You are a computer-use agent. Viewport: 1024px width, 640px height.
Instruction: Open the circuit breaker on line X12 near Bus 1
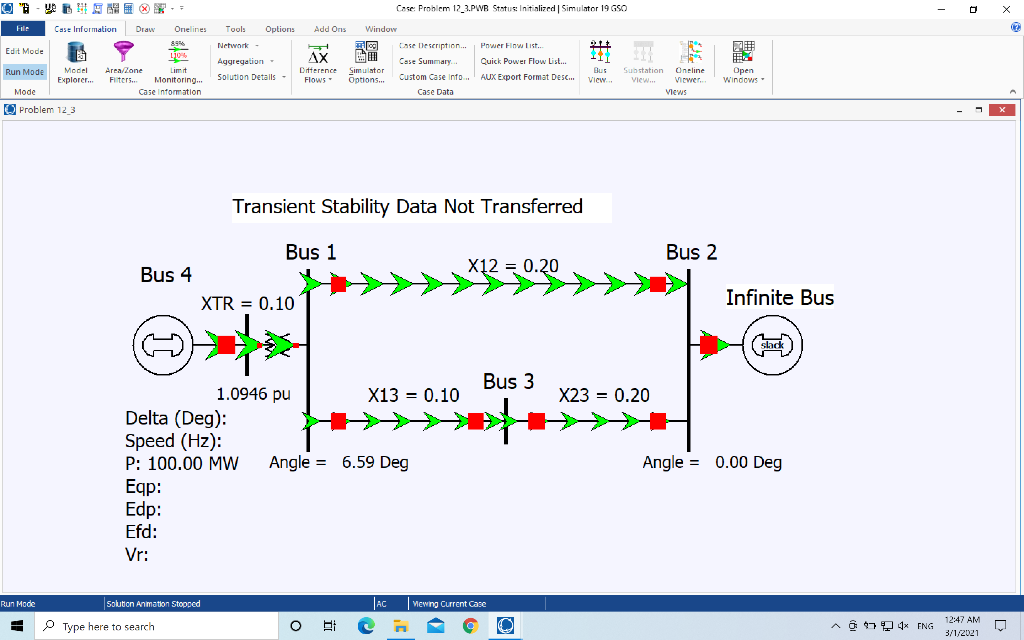coord(338,283)
